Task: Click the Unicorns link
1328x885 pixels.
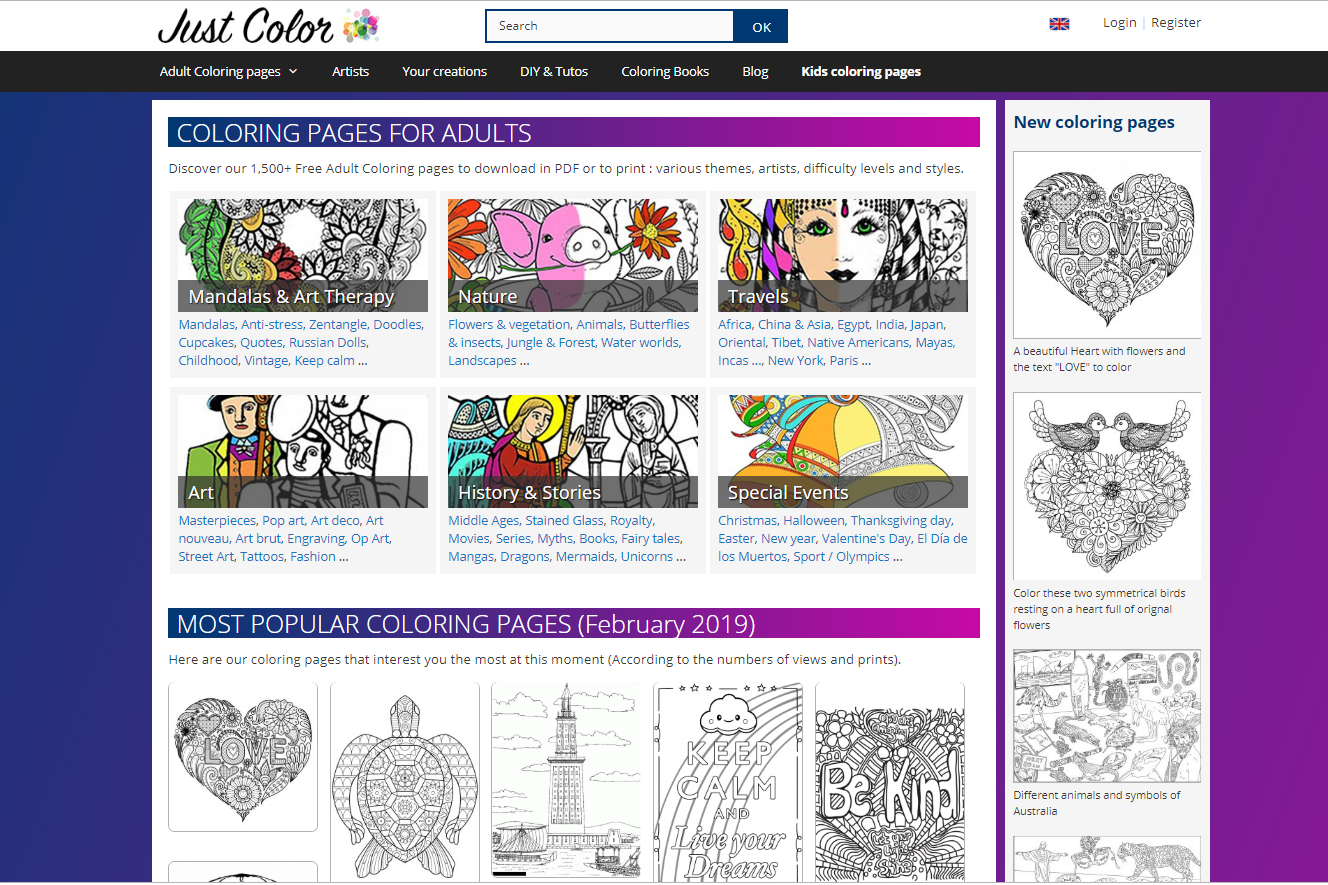Action: [647, 556]
